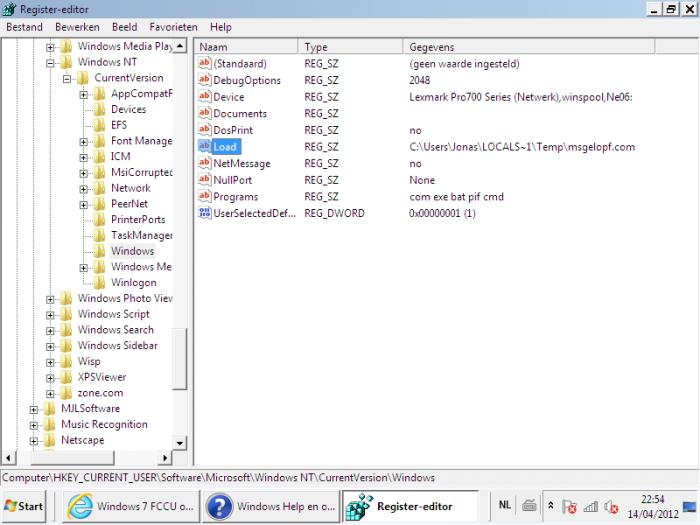This screenshot has width=700, height=525.
Task: Expand the PeerNet tree node
Action: click(83, 204)
